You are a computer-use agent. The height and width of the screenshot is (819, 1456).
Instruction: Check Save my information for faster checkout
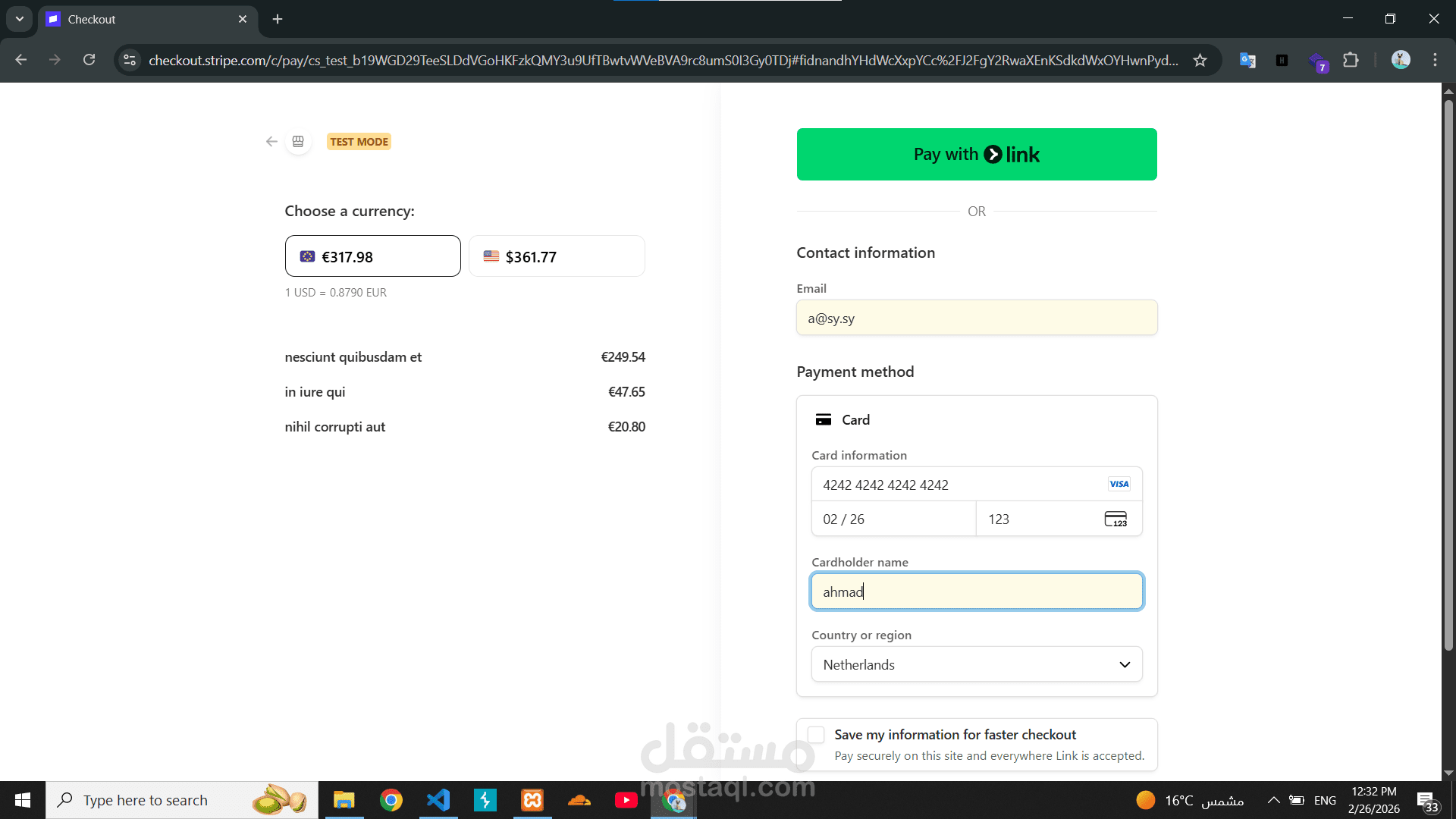[x=816, y=735]
